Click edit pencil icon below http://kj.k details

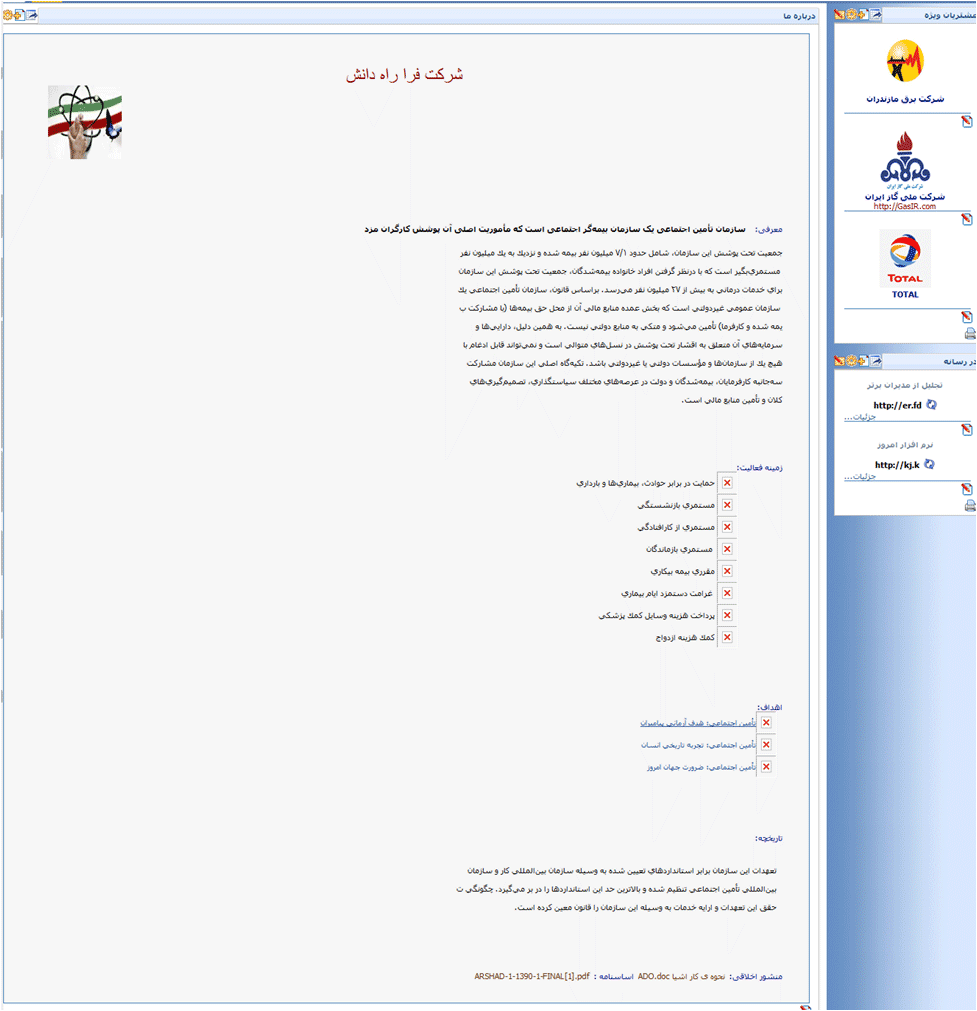(967, 489)
